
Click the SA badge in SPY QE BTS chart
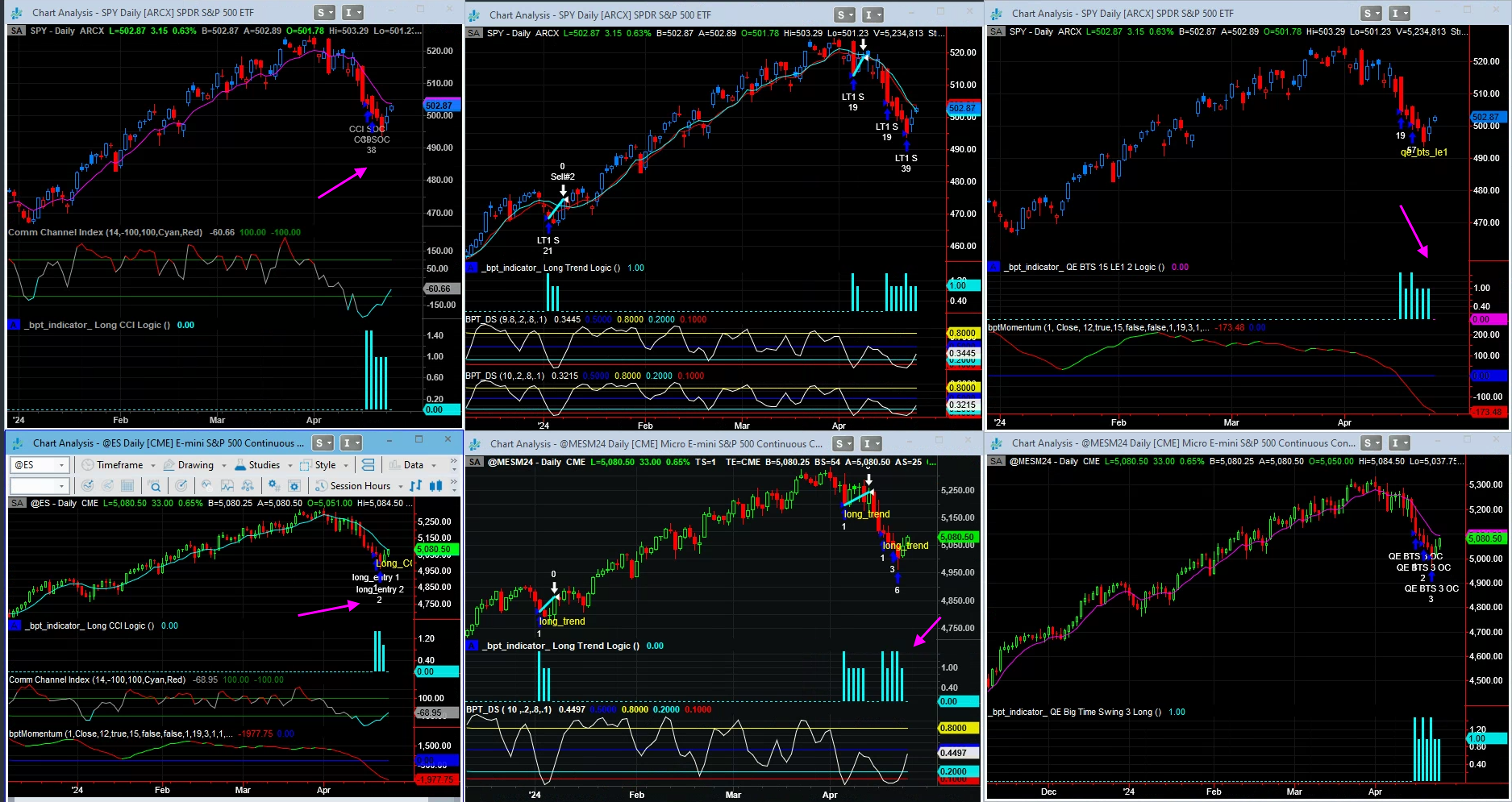point(996,31)
